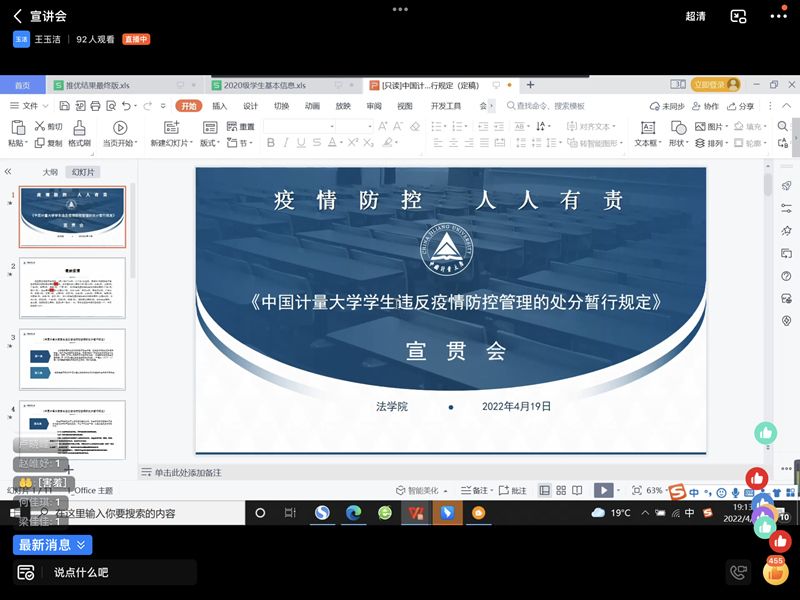800x600 pixels.
Task: Open the 节 section dropdown
Action: [x=239, y=143]
